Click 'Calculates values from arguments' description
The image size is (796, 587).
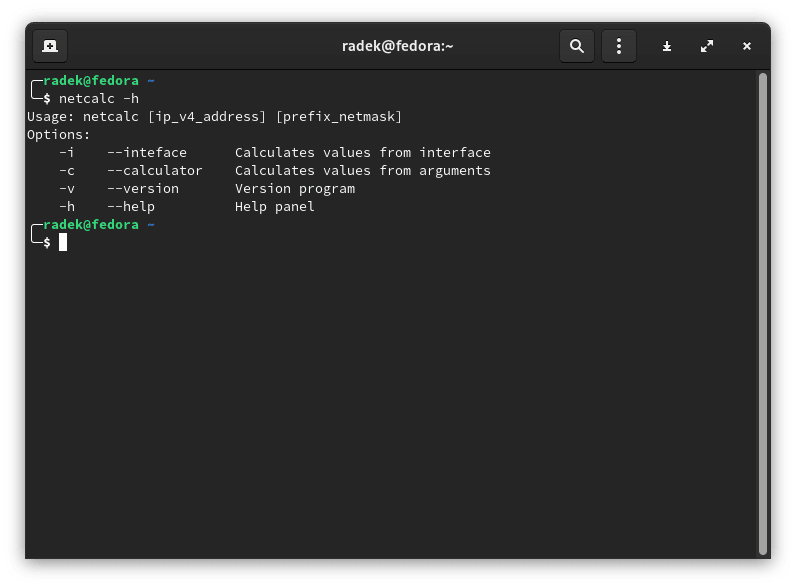tap(362, 171)
